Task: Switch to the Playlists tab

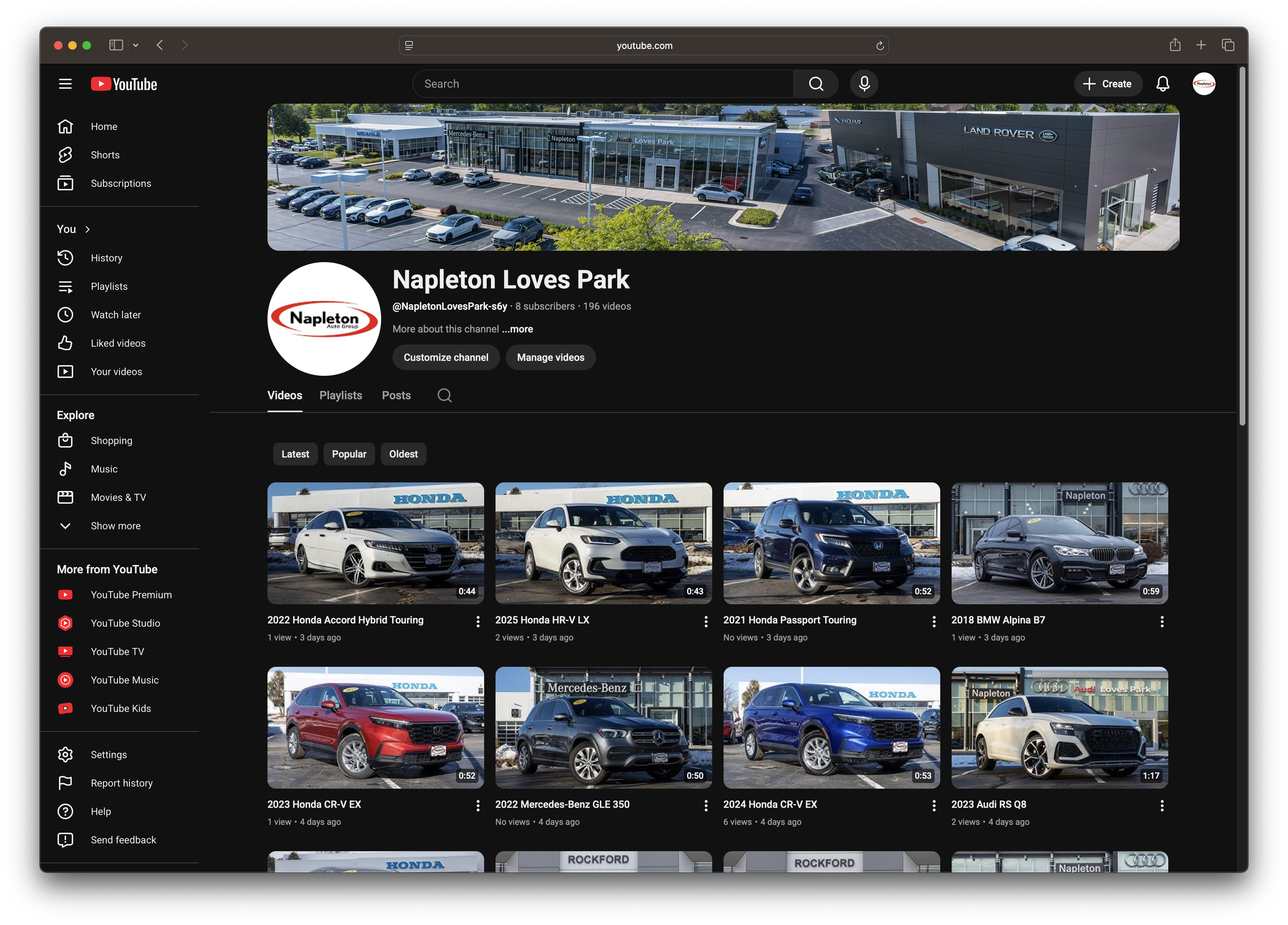Action: click(340, 395)
